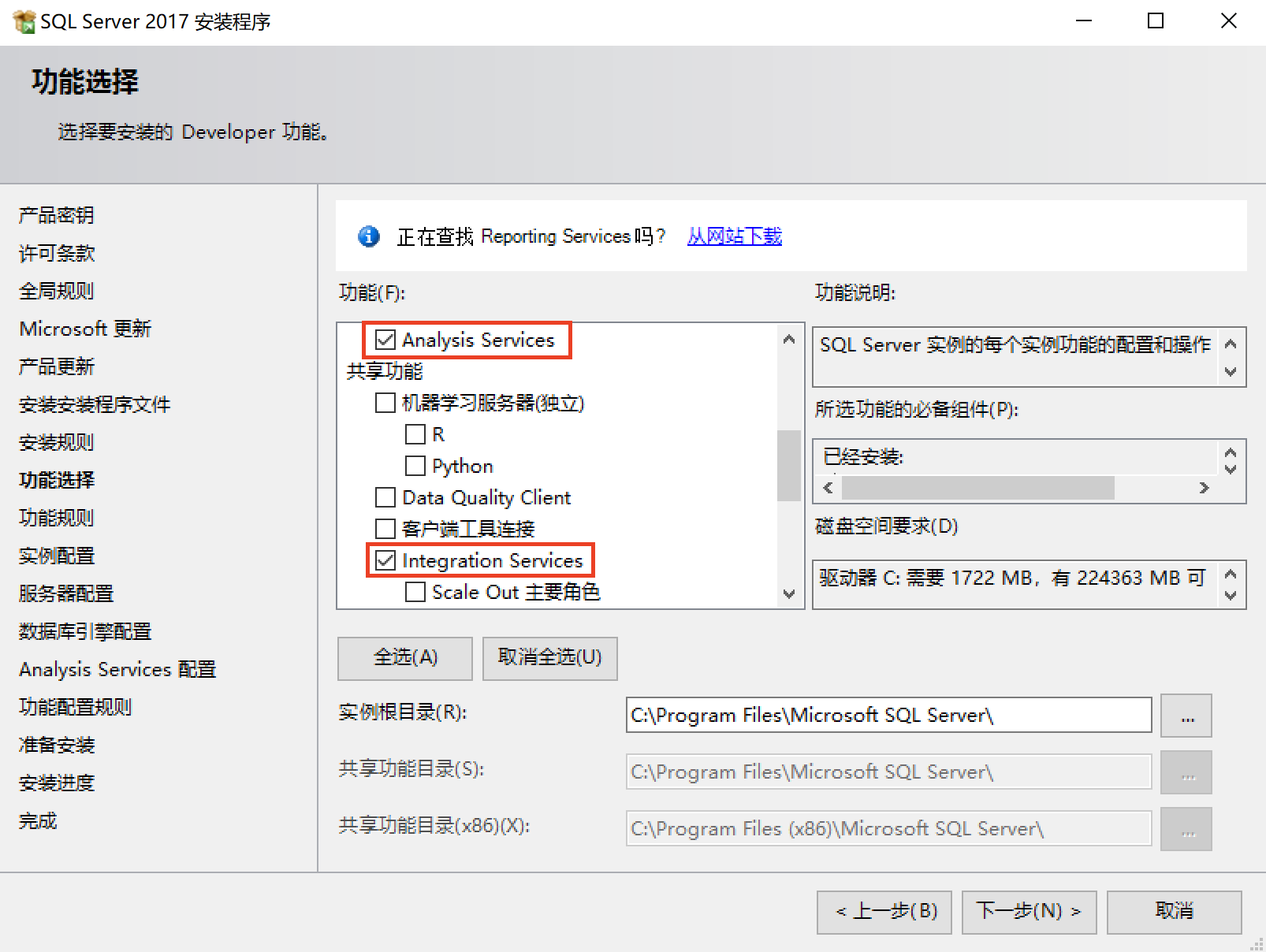Enable the Data Quality Client checkbox
This screenshot has height=952, width=1266.
click(x=385, y=497)
